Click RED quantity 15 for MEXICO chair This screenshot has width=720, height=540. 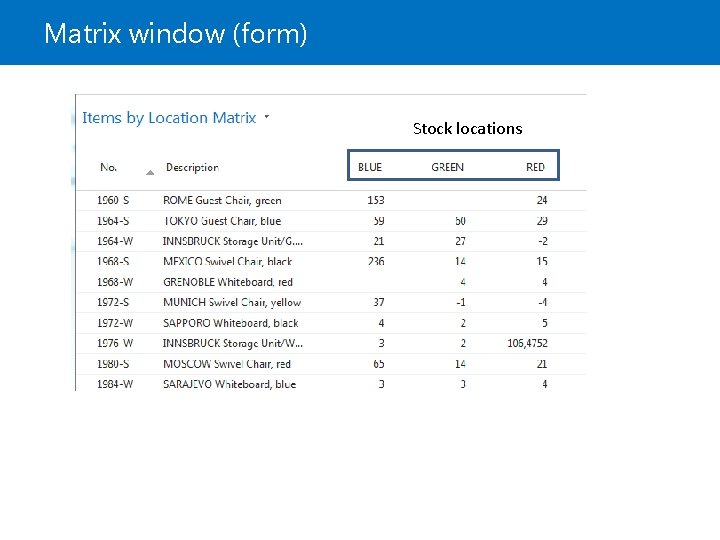pos(542,261)
